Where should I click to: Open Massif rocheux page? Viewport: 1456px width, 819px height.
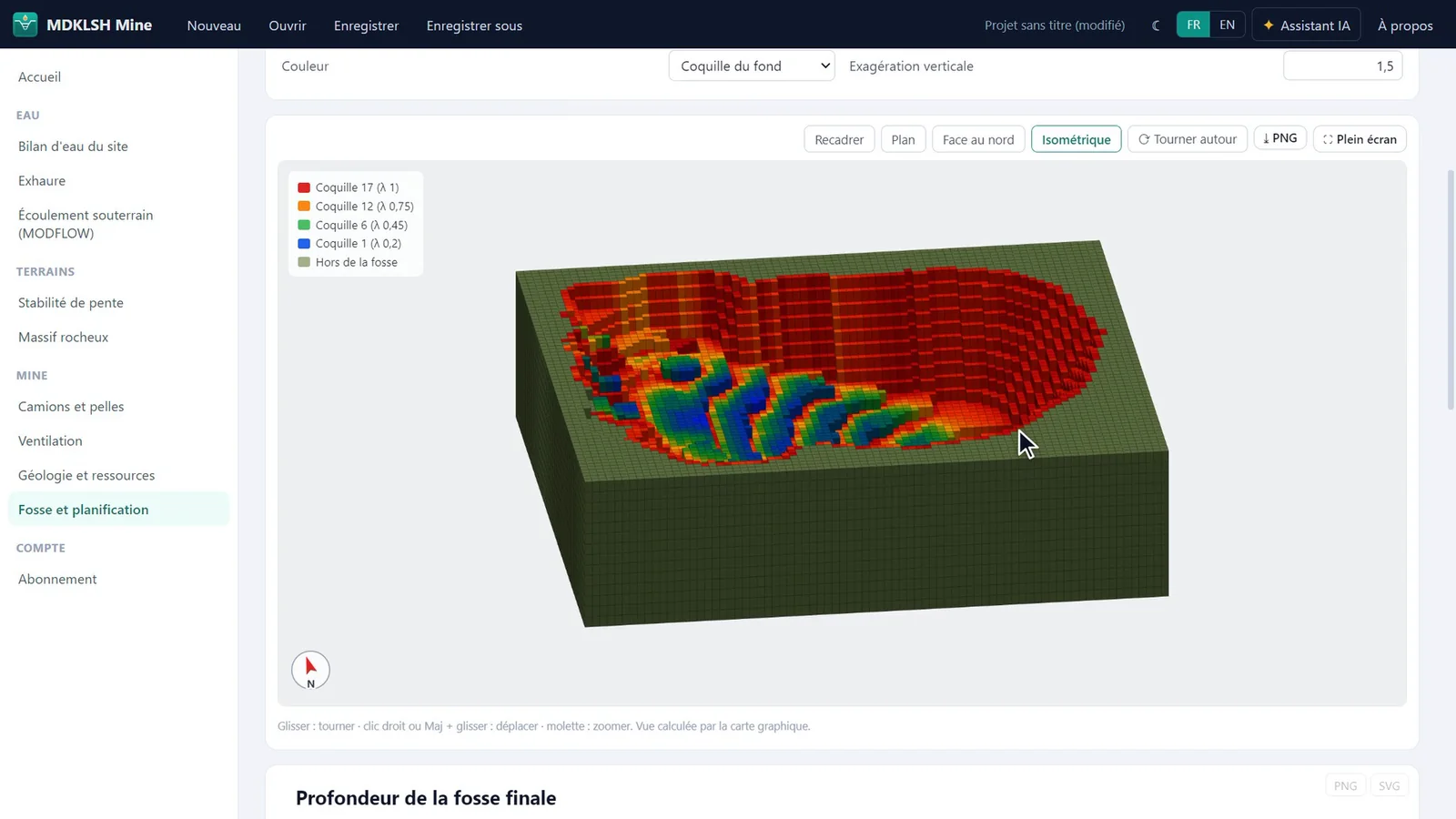pos(118,337)
